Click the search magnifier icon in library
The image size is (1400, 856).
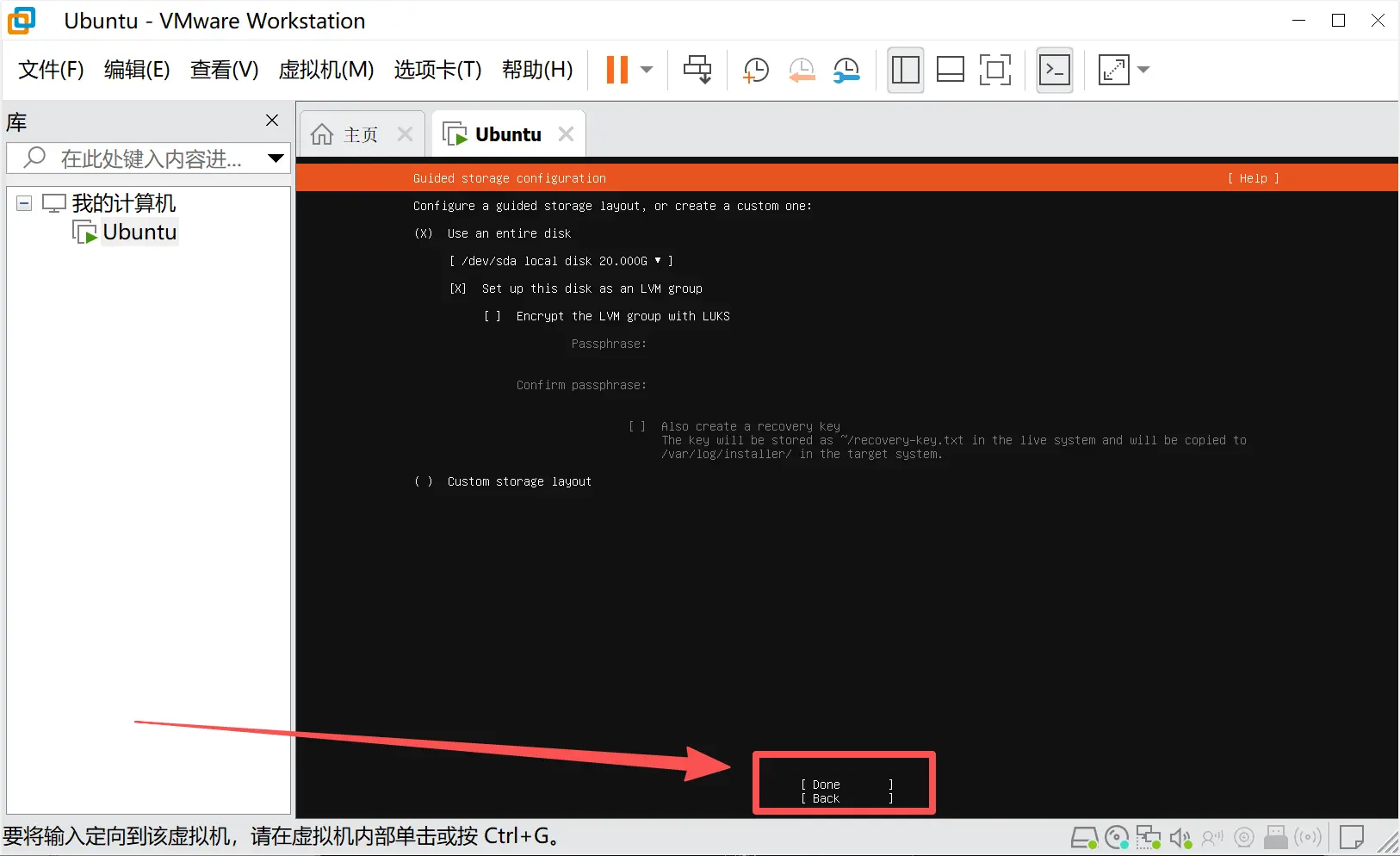pos(34,158)
